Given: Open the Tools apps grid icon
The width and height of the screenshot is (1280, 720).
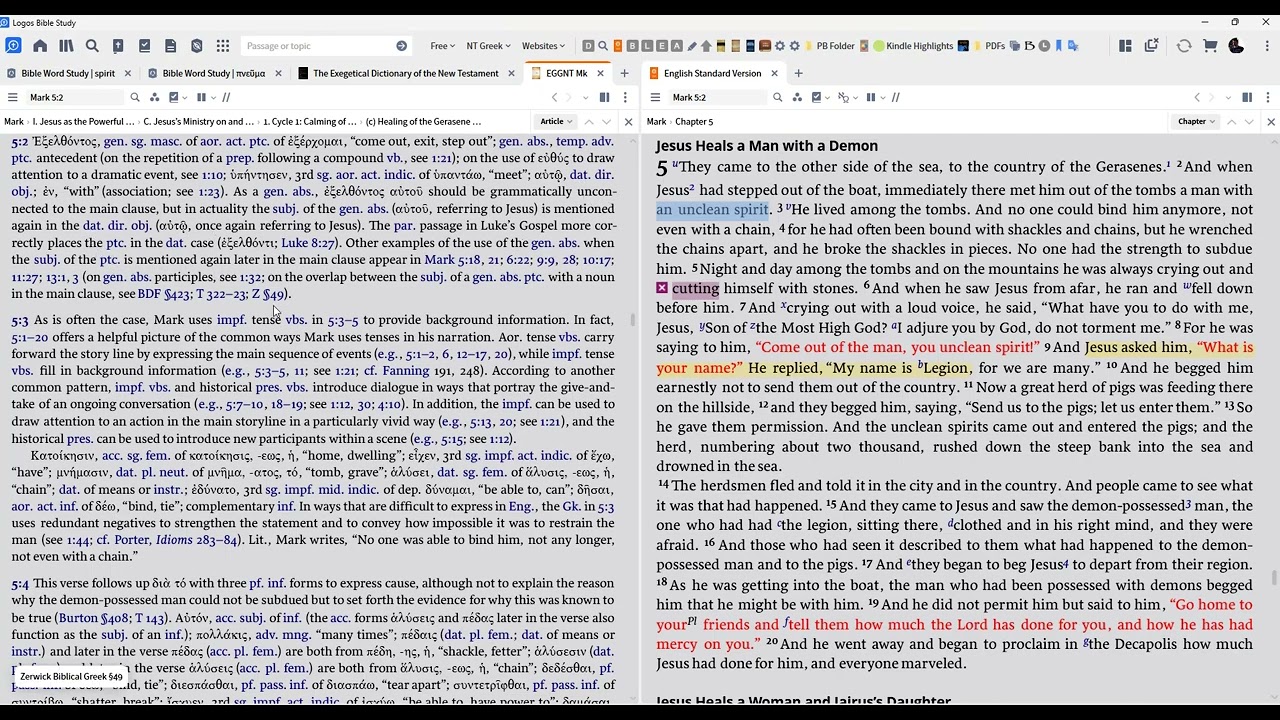Looking at the screenshot, I should point(223,45).
